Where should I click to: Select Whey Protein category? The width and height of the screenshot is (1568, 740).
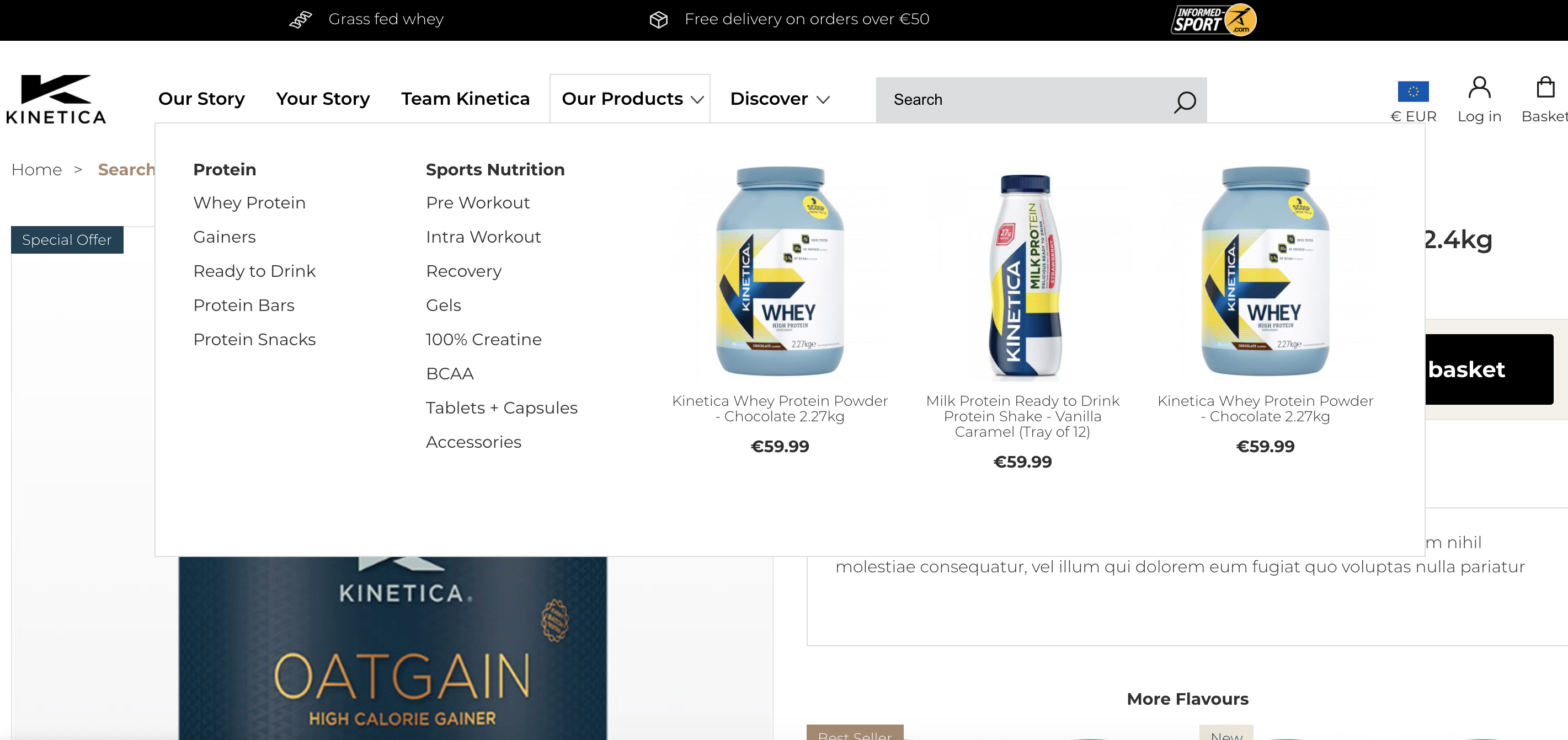pyautogui.click(x=249, y=203)
